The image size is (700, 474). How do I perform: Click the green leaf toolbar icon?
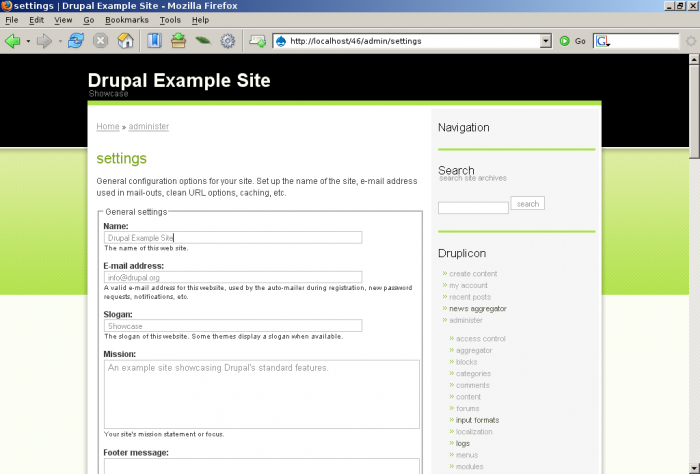203,41
